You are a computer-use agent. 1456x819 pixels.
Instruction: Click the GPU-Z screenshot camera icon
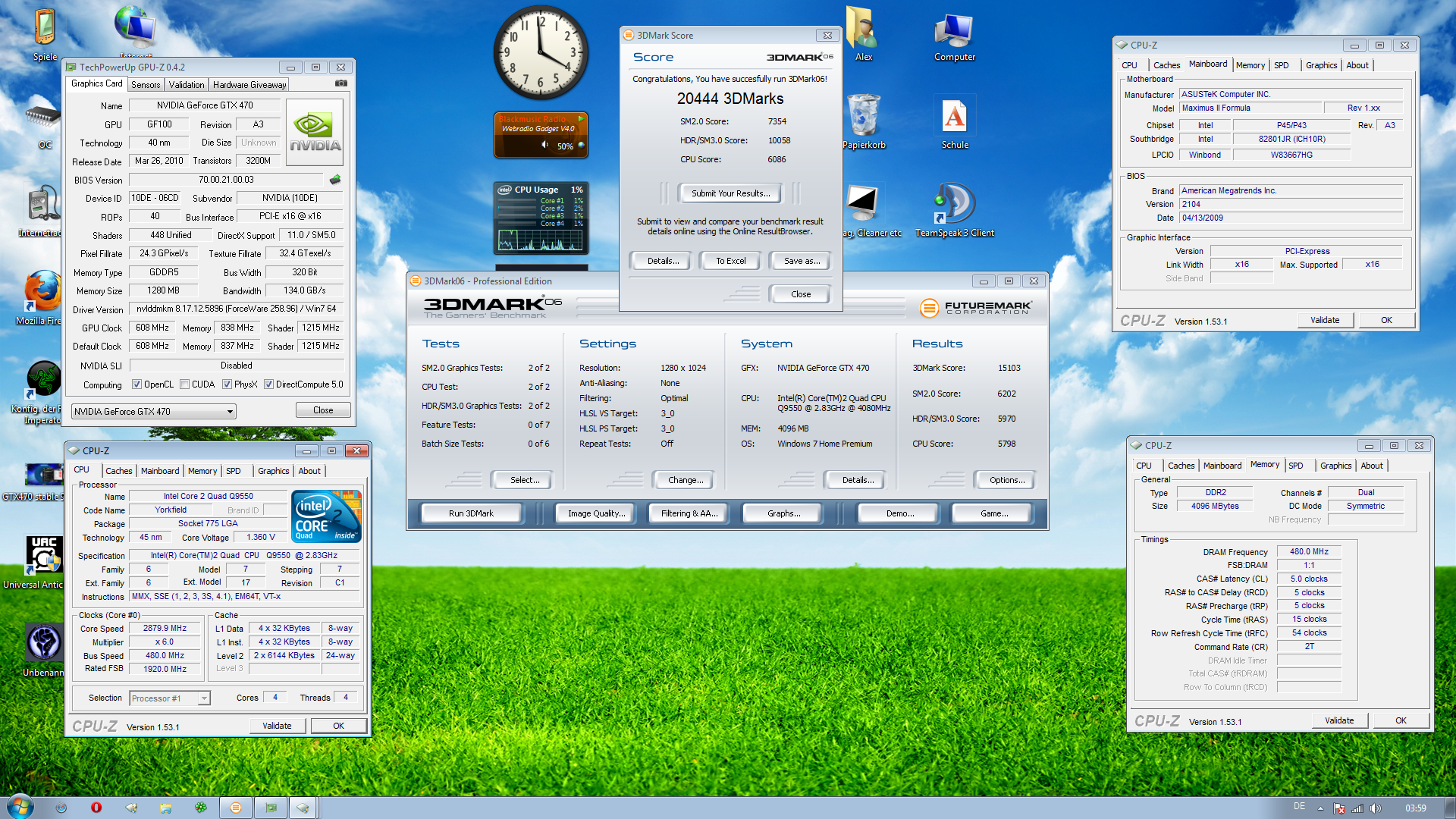(x=341, y=83)
